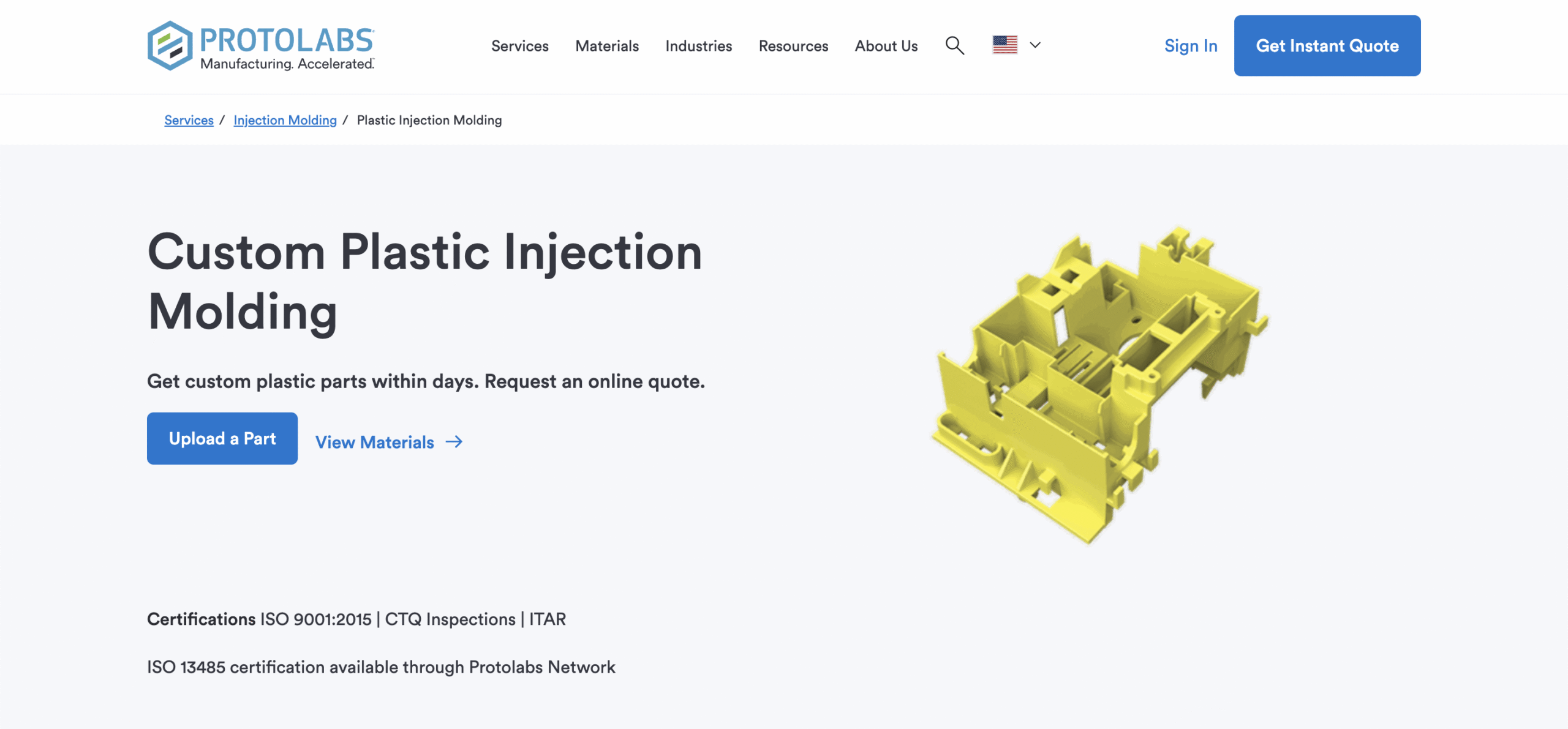The height and width of the screenshot is (729, 1568).
Task: Open the Industries menu item
Action: click(x=698, y=46)
